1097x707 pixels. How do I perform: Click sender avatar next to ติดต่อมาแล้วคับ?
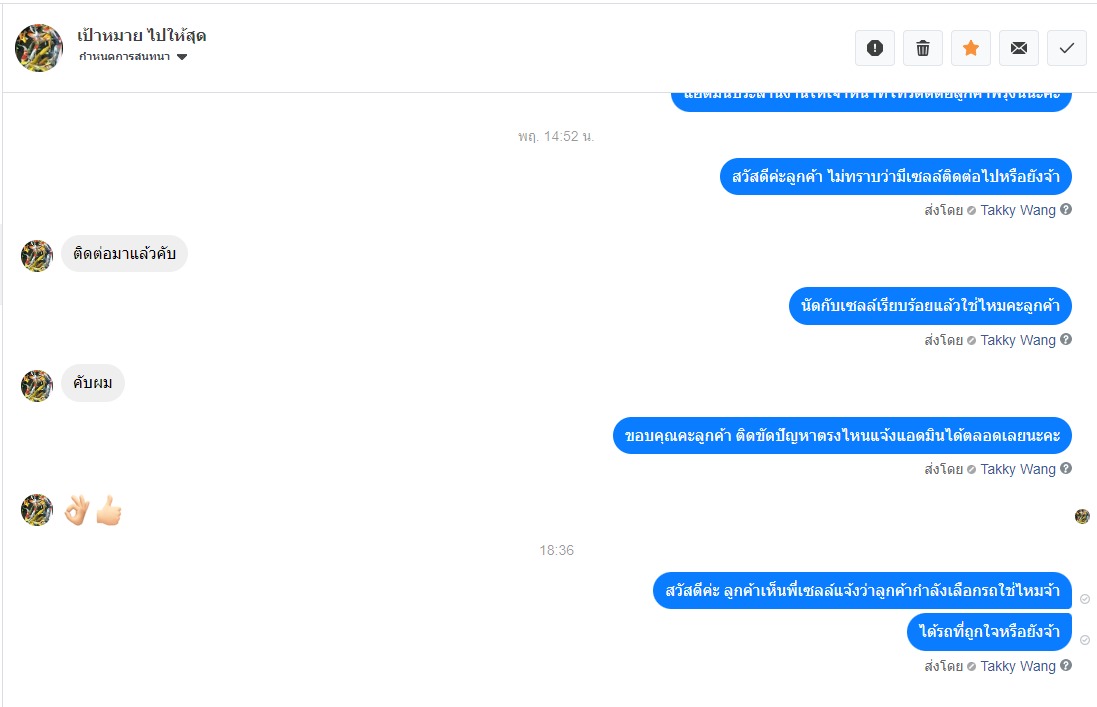37,256
